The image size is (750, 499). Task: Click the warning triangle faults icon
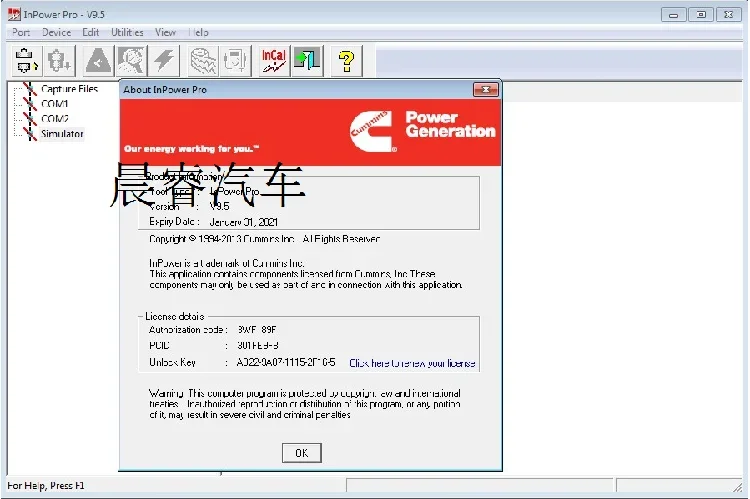[99, 61]
